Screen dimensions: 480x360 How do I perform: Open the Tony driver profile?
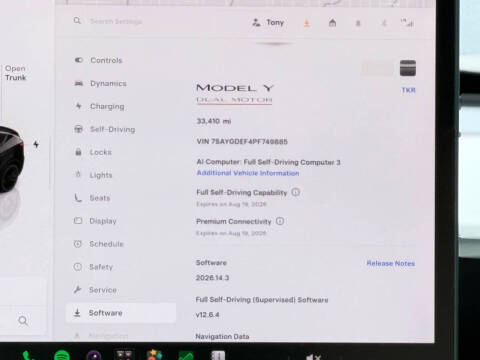pyautogui.click(x=268, y=23)
